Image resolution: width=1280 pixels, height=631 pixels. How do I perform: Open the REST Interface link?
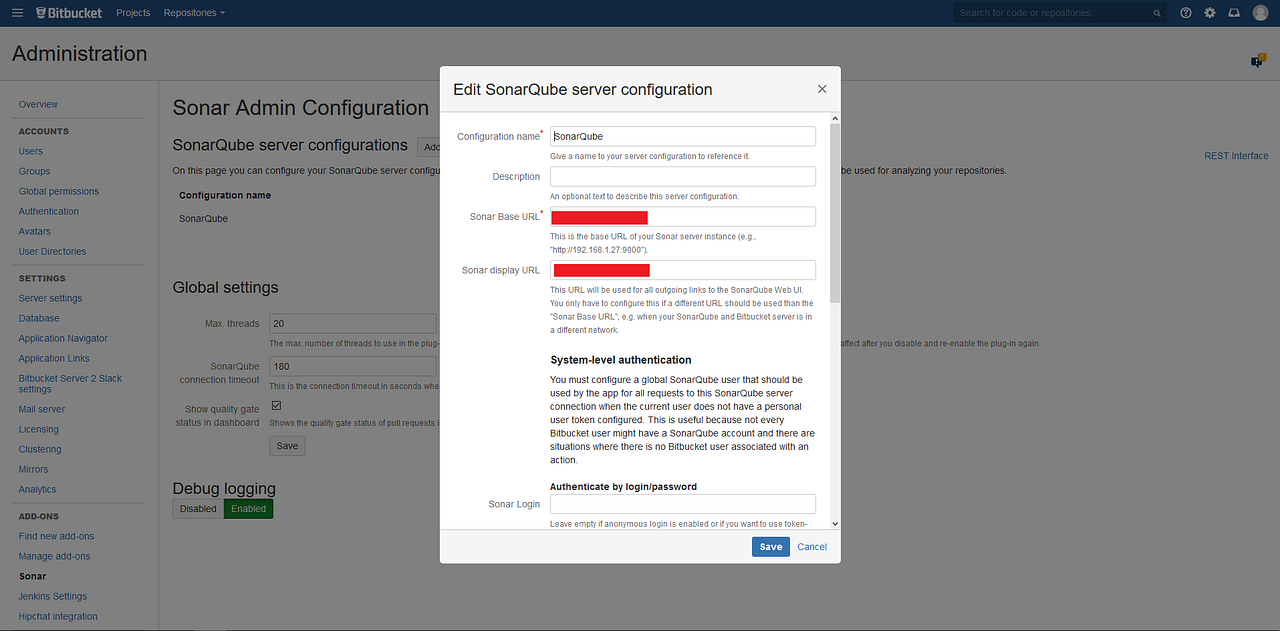click(1236, 156)
